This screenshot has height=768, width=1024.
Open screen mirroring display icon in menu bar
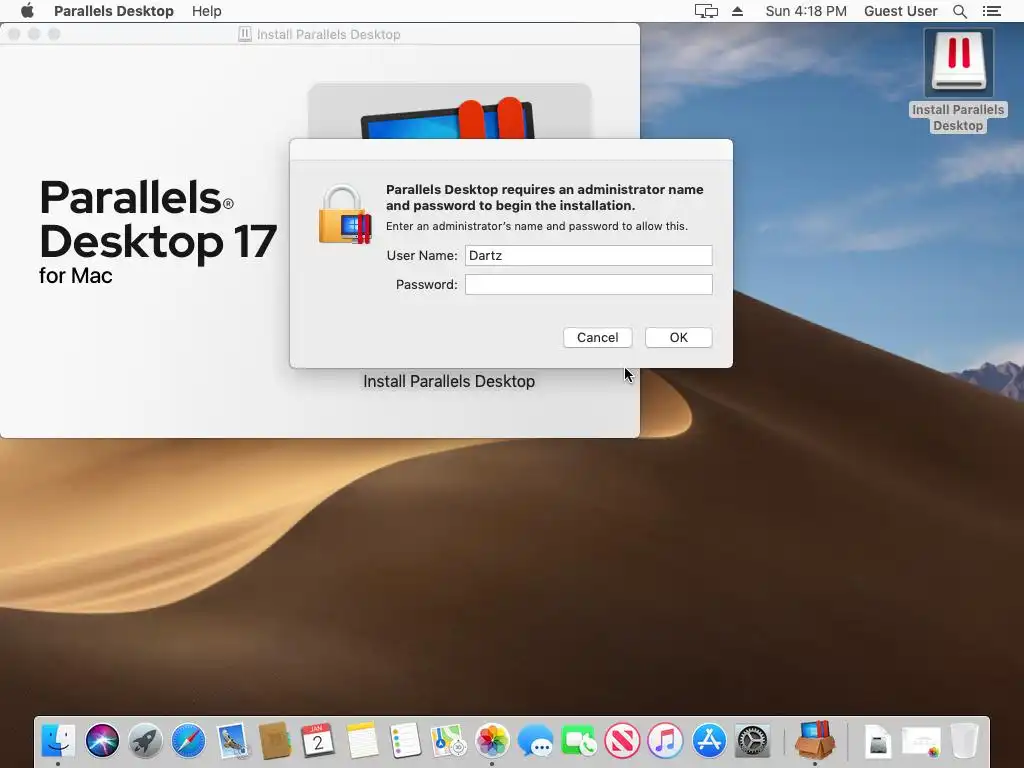pyautogui.click(x=706, y=11)
